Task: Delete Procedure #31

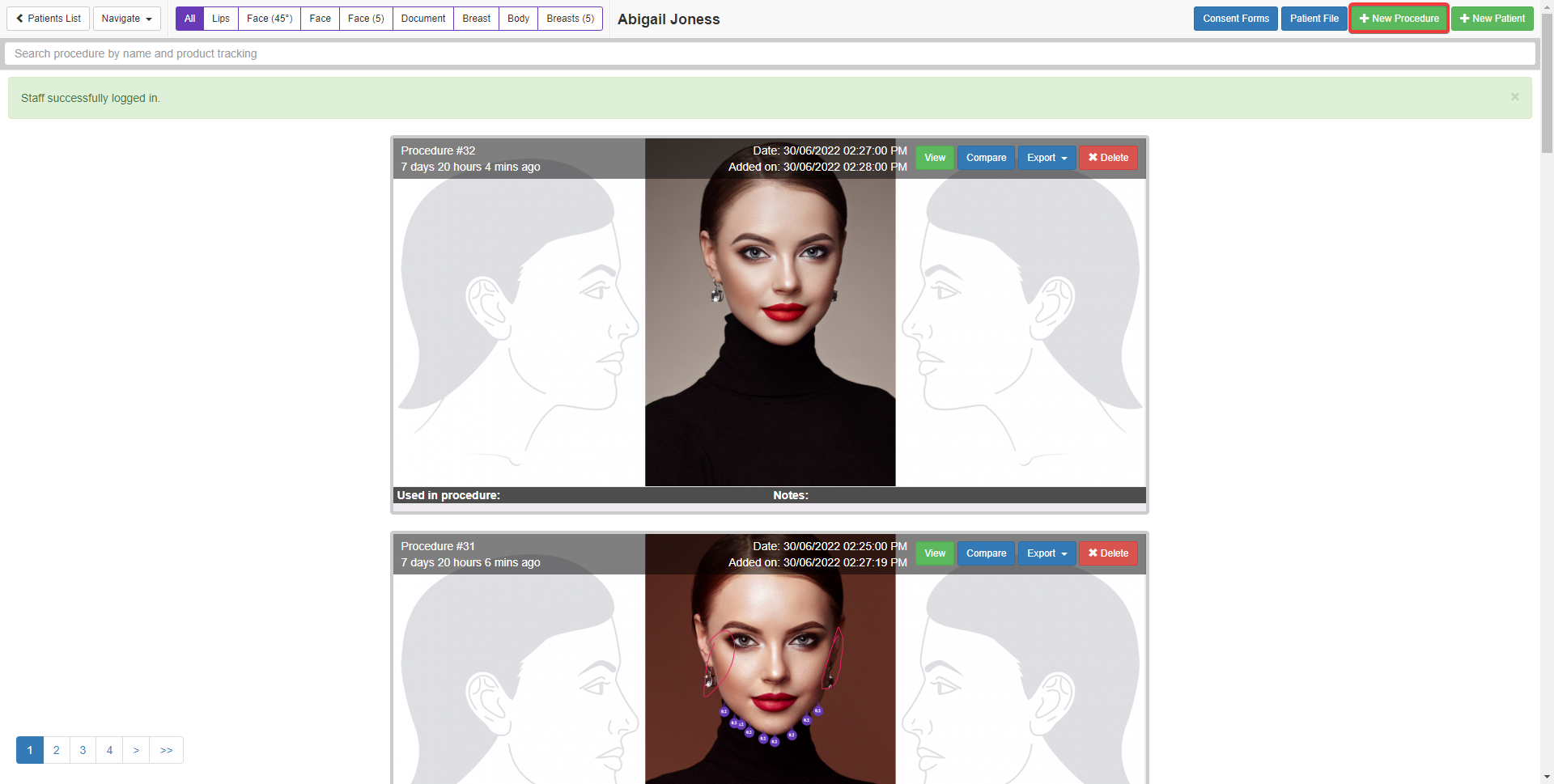Action: click(1108, 553)
